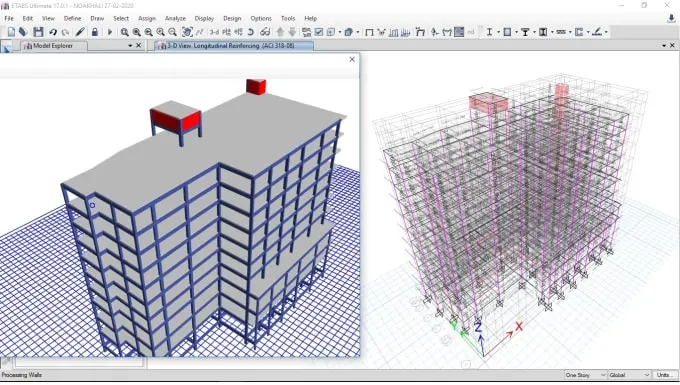Click the New Model toolbar icon
Image resolution: width=680 pixels, height=385 pixels.
coord(11,32)
